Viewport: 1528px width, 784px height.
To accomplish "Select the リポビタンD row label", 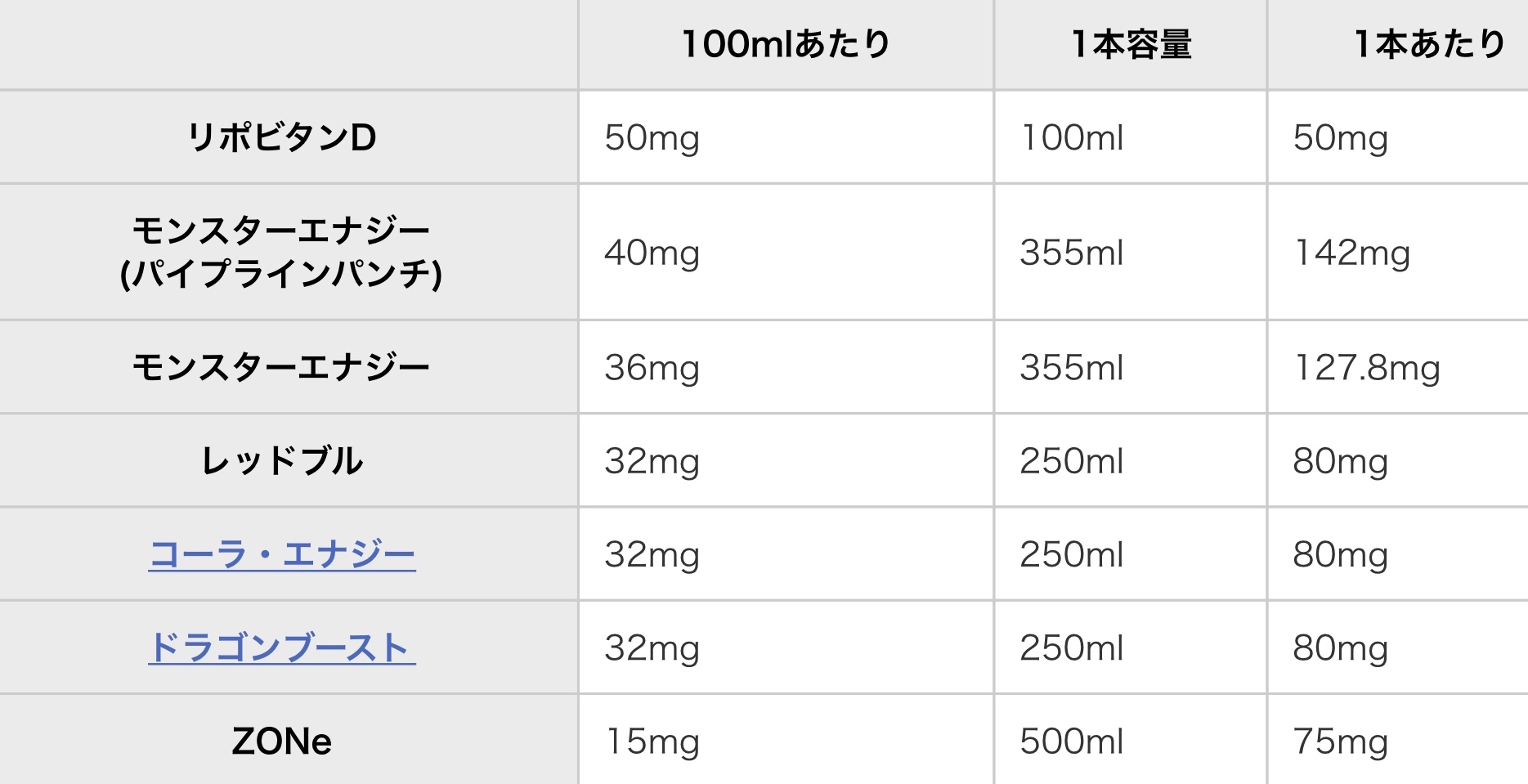I will click(x=282, y=137).
